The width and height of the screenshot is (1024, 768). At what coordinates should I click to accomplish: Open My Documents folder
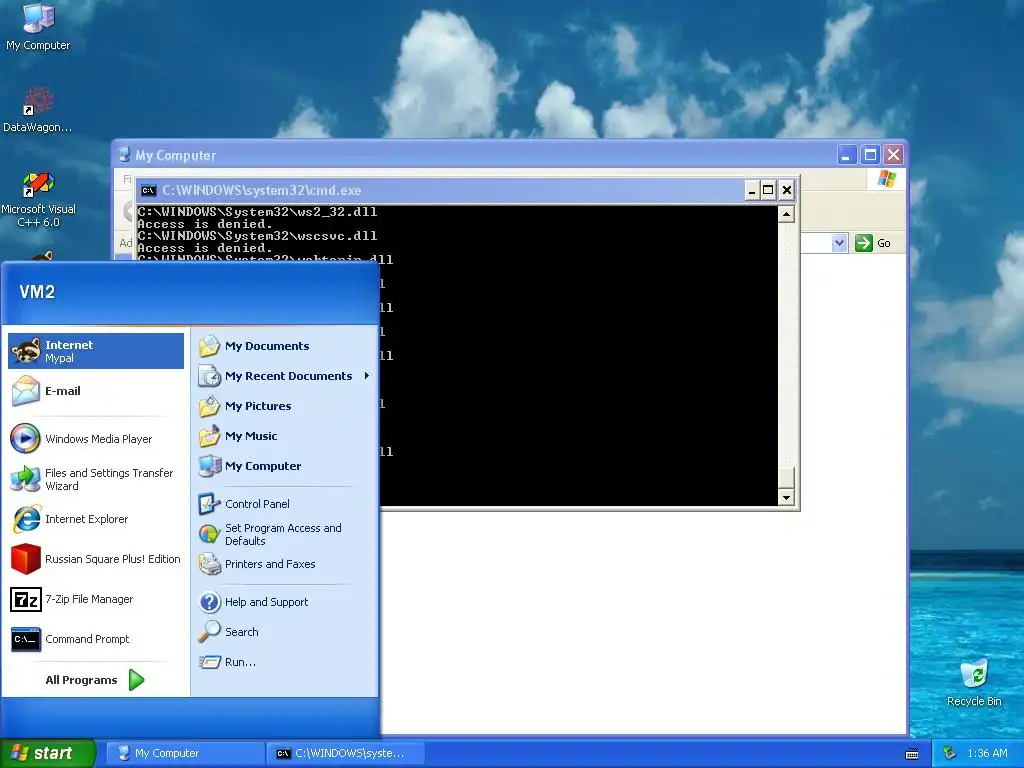click(284, 346)
